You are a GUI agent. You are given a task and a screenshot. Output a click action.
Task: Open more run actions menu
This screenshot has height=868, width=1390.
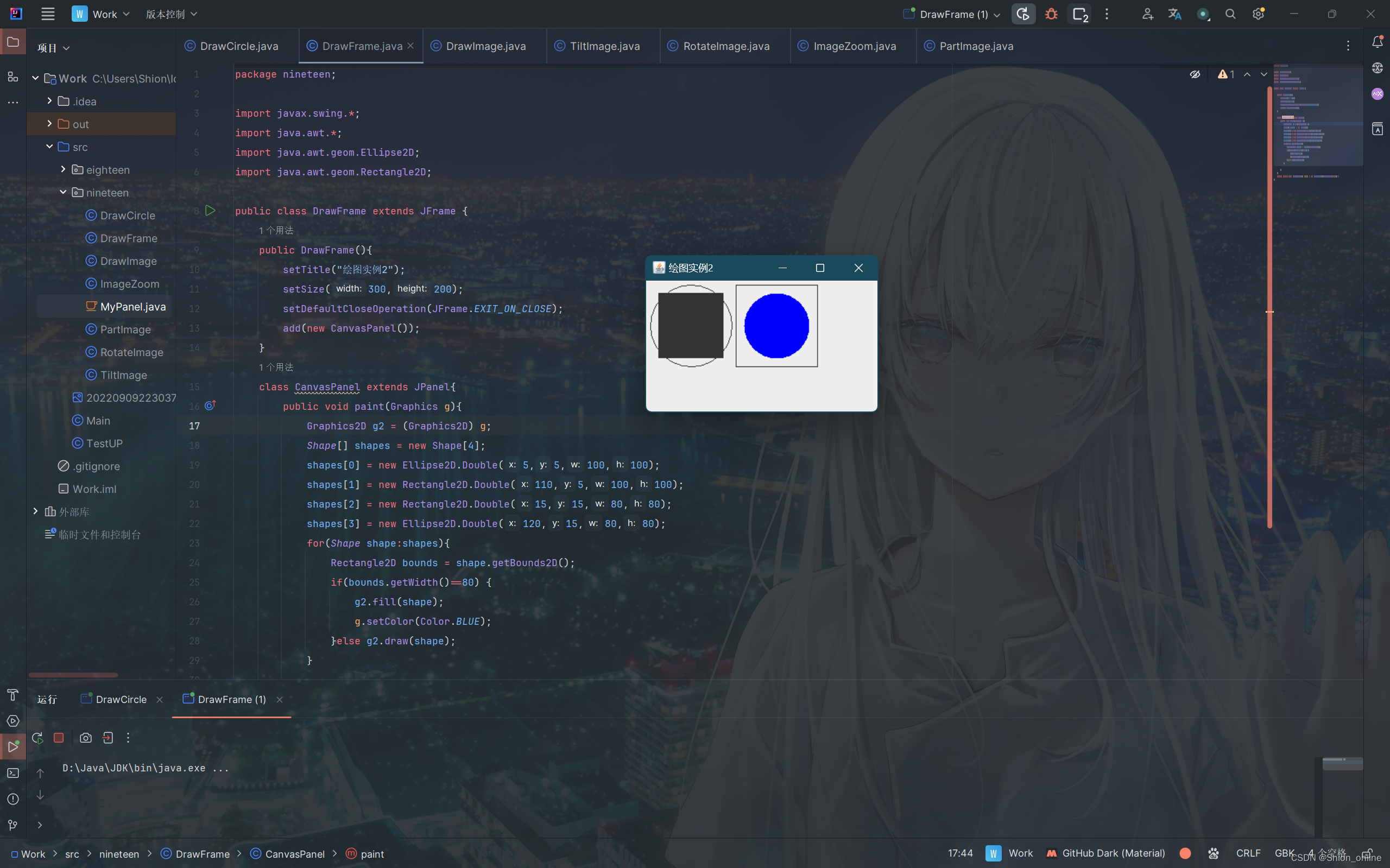[x=1107, y=14]
